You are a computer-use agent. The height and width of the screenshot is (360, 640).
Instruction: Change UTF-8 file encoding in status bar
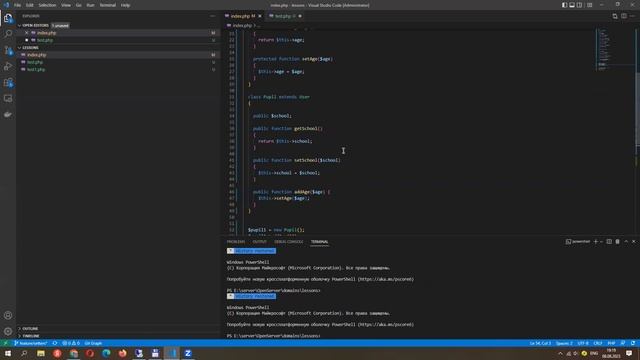pyautogui.click(x=583, y=343)
